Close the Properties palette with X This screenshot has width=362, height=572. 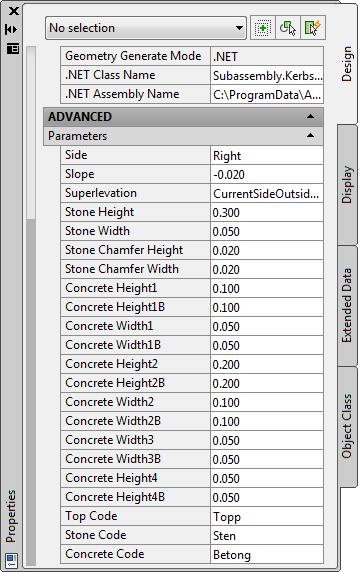tap(14, 11)
